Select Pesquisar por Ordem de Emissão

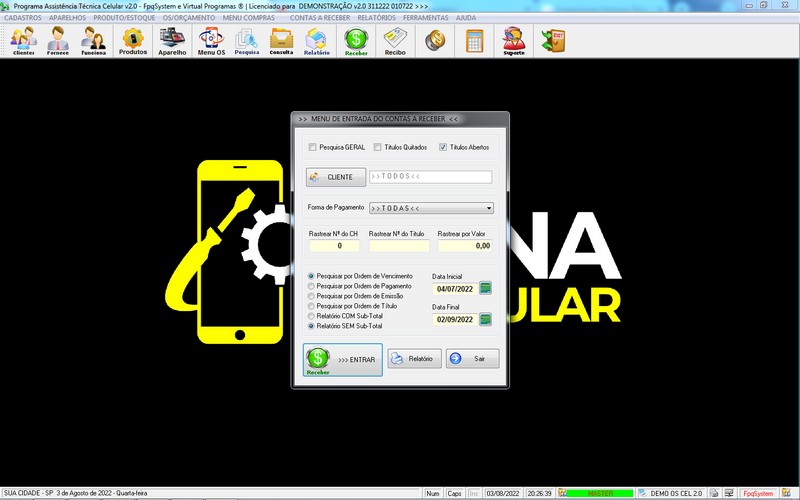click(311, 296)
